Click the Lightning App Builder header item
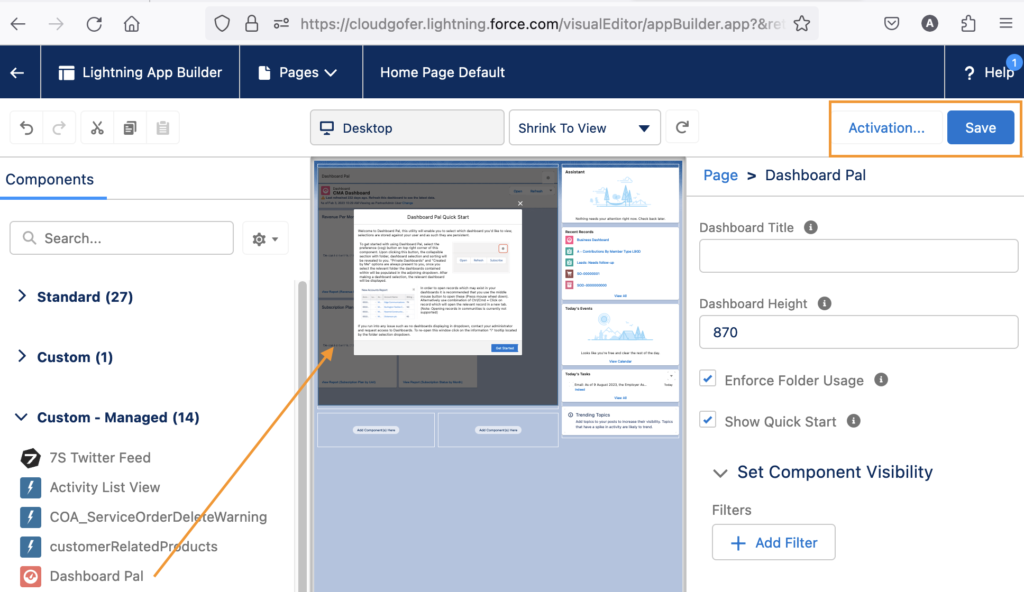Image resolution: width=1024 pixels, height=592 pixels. (140, 73)
